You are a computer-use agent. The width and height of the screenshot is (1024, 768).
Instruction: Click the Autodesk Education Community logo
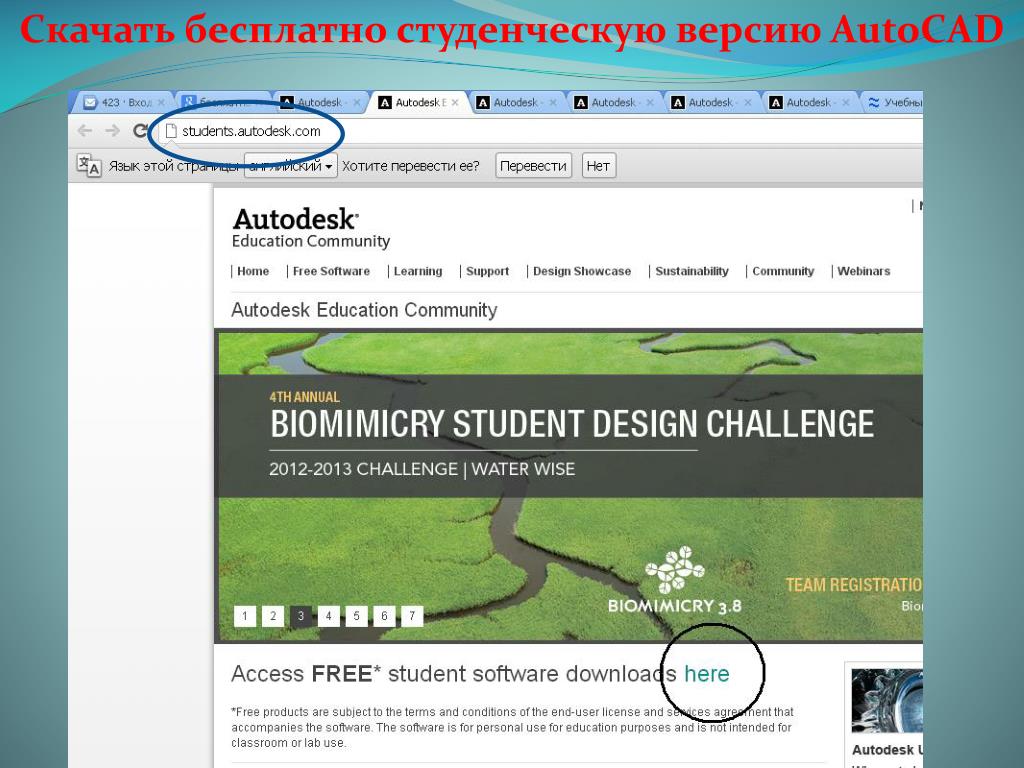tap(311, 228)
